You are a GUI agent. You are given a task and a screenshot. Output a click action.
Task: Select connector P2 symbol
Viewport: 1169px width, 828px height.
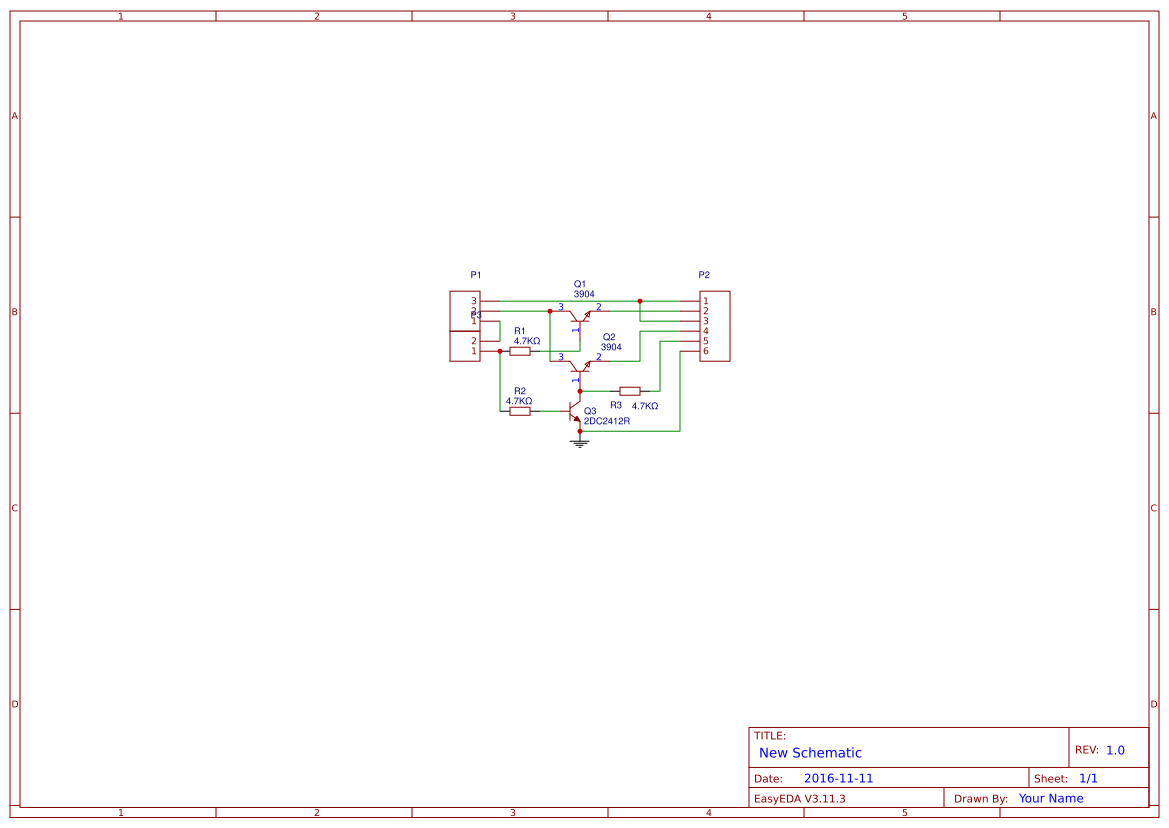713,324
